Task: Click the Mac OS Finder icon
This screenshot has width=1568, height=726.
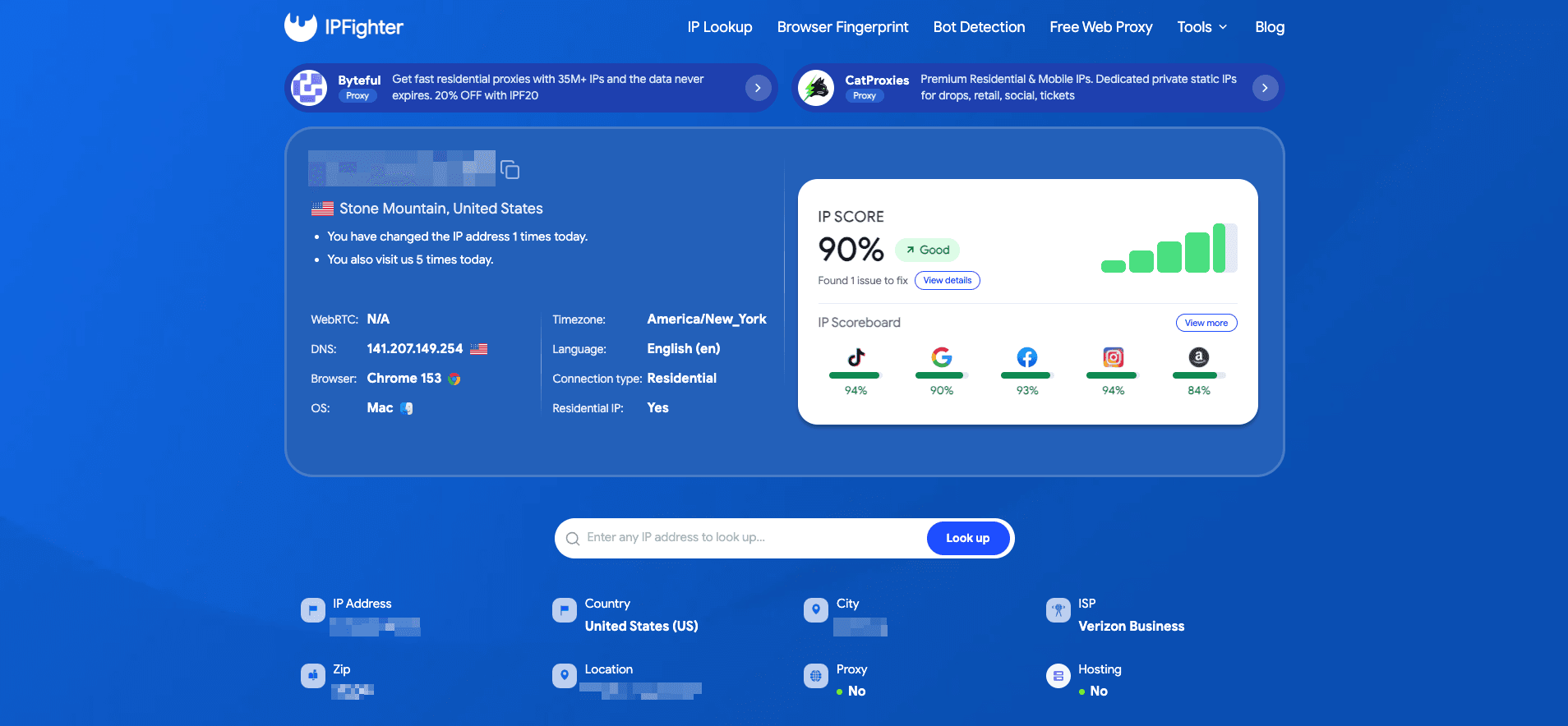Action: pyautogui.click(x=407, y=408)
